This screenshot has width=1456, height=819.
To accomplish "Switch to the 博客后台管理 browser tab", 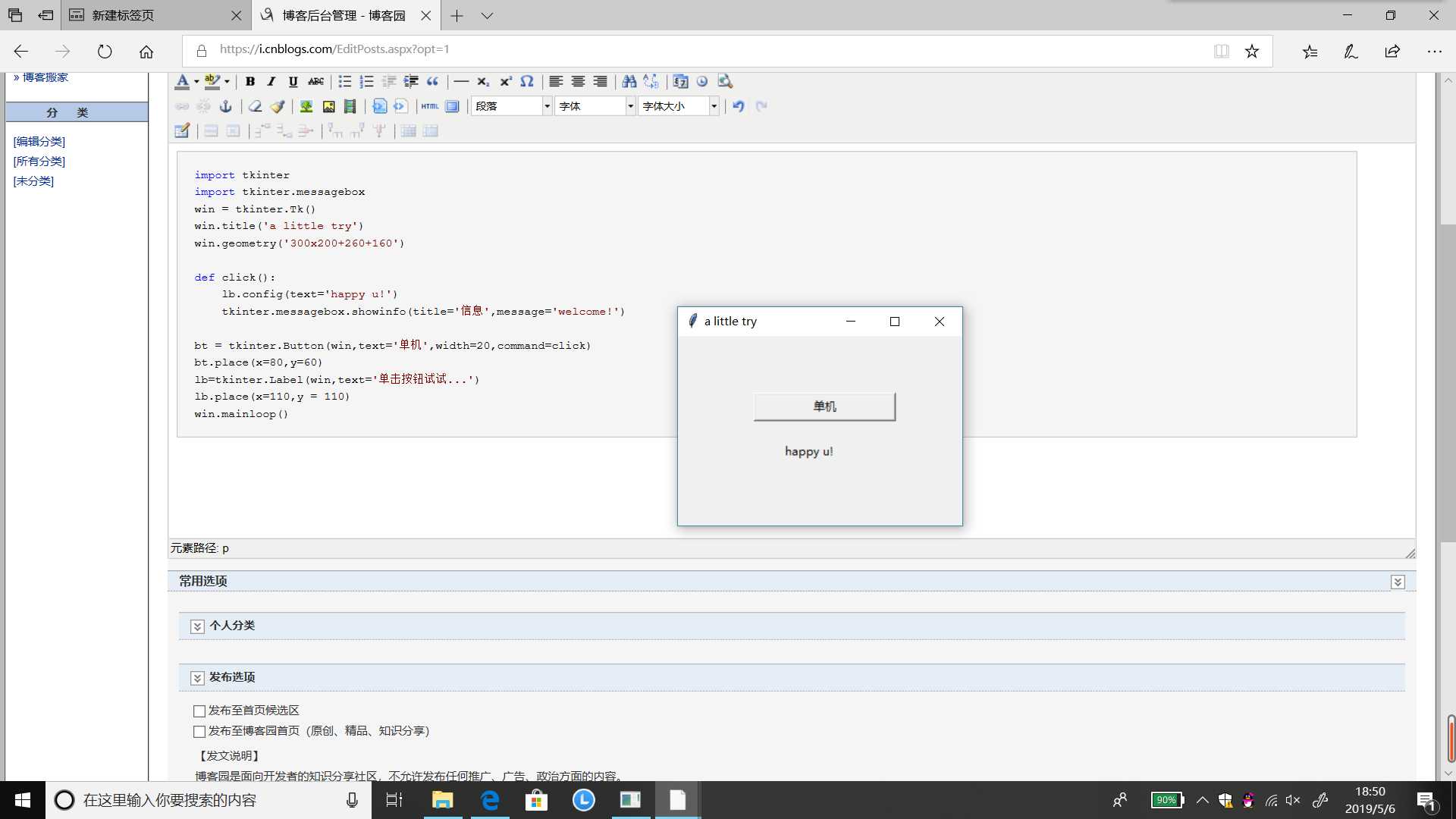I will (x=345, y=15).
